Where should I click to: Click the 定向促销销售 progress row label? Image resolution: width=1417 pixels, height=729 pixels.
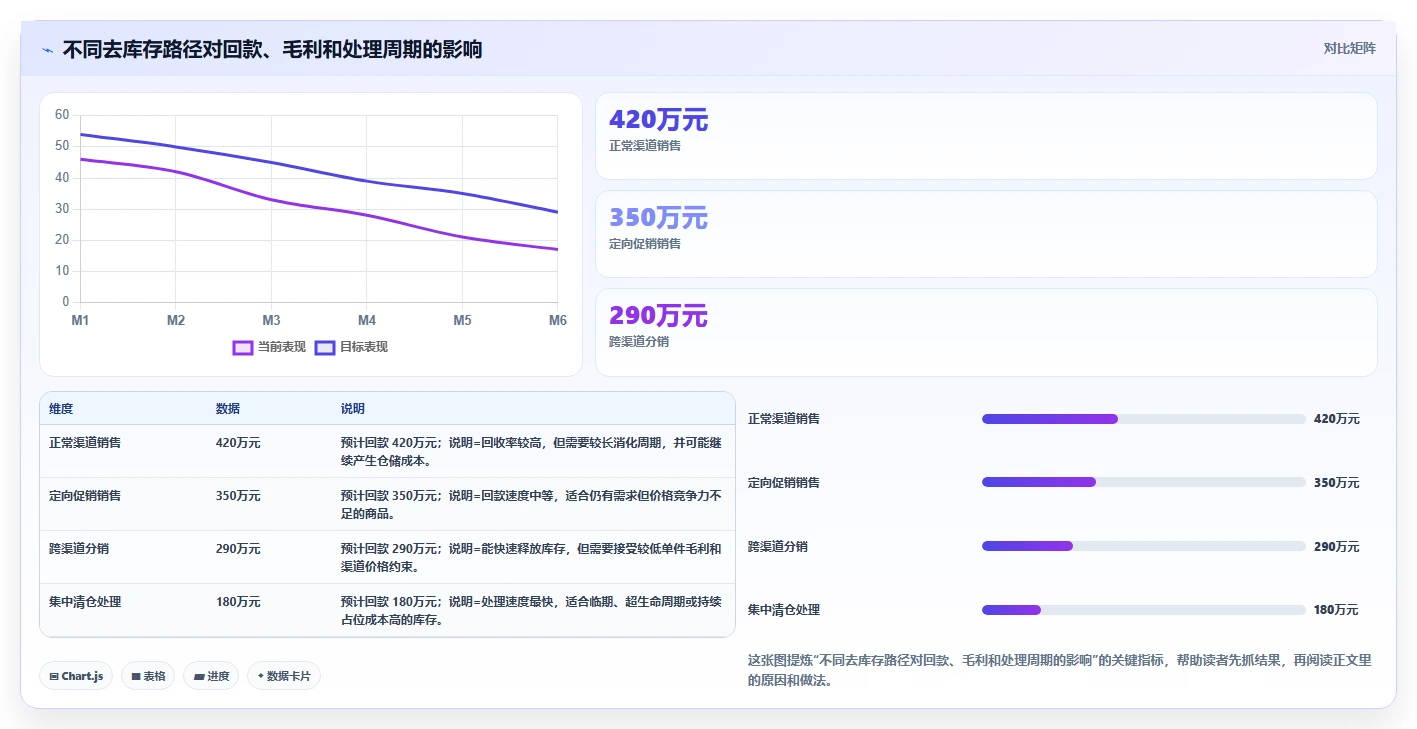(x=784, y=482)
